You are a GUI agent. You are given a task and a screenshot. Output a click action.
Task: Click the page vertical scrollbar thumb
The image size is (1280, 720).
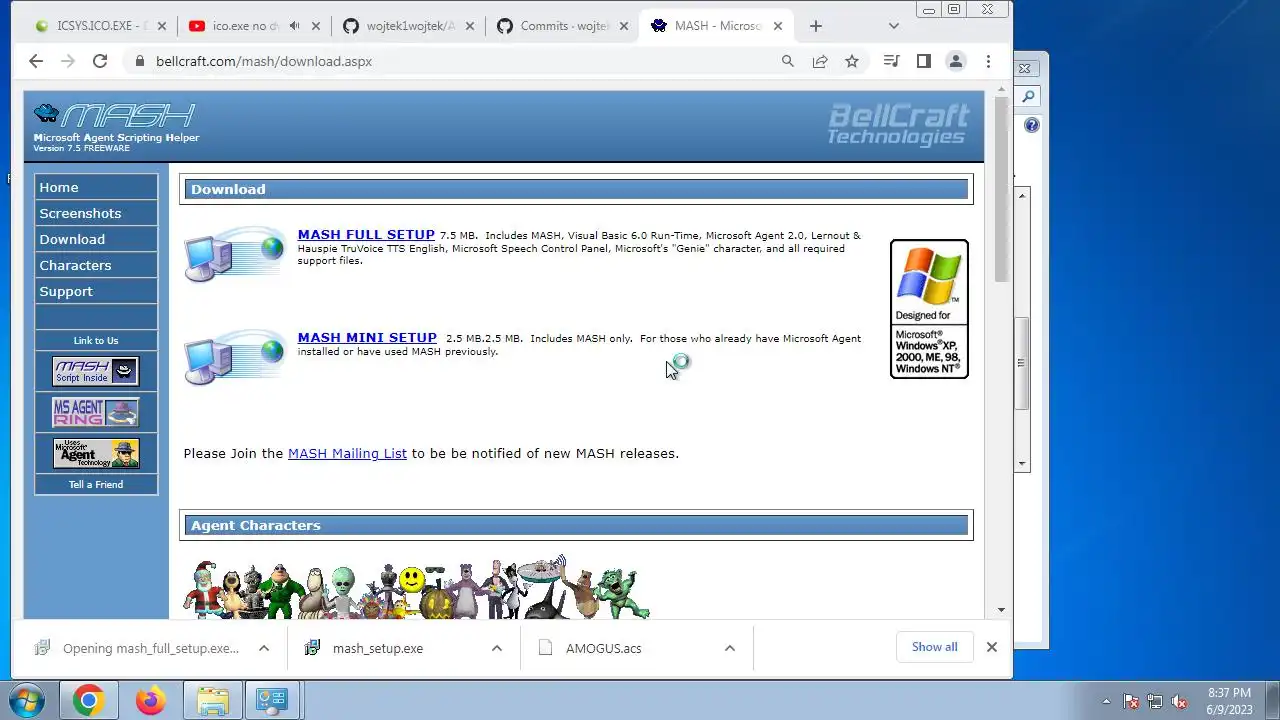click(1001, 190)
